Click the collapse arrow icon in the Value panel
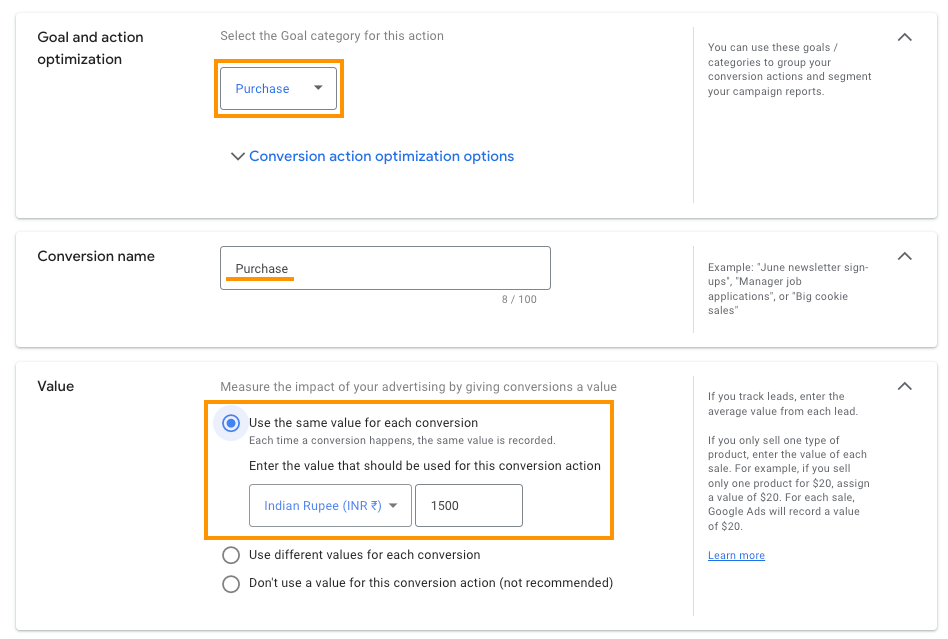This screenshot has width=948, height=639. 904,386
